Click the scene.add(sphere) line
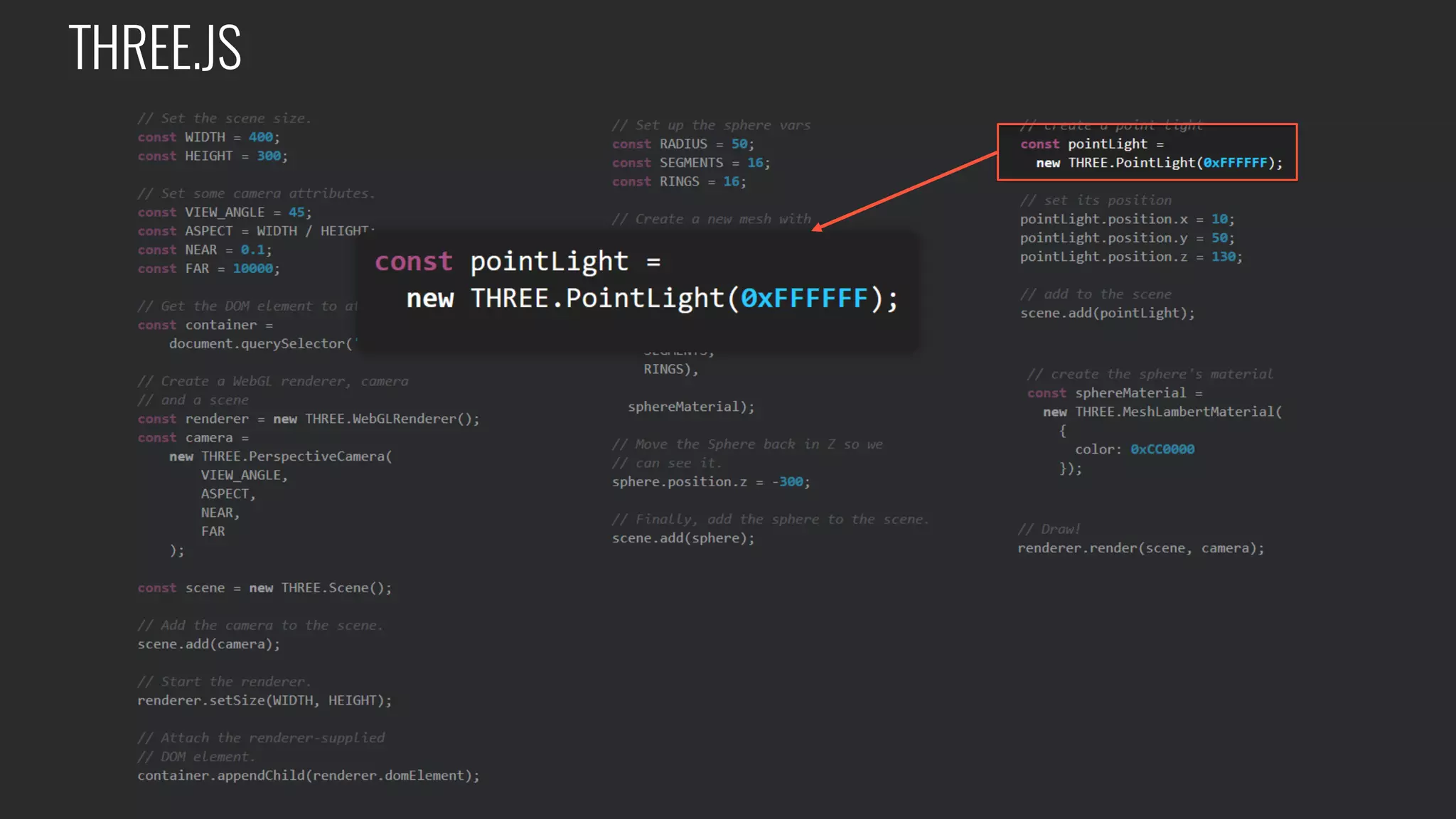The image size is (1456, 819). (x=683, y=538)
